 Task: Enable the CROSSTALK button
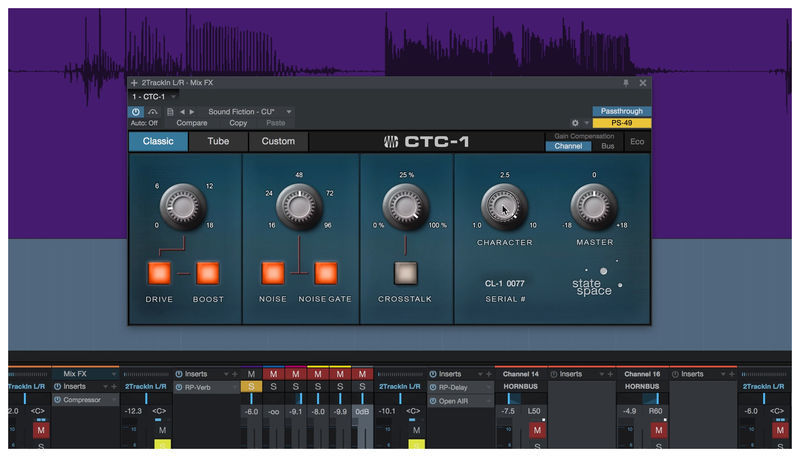(406, 273)
